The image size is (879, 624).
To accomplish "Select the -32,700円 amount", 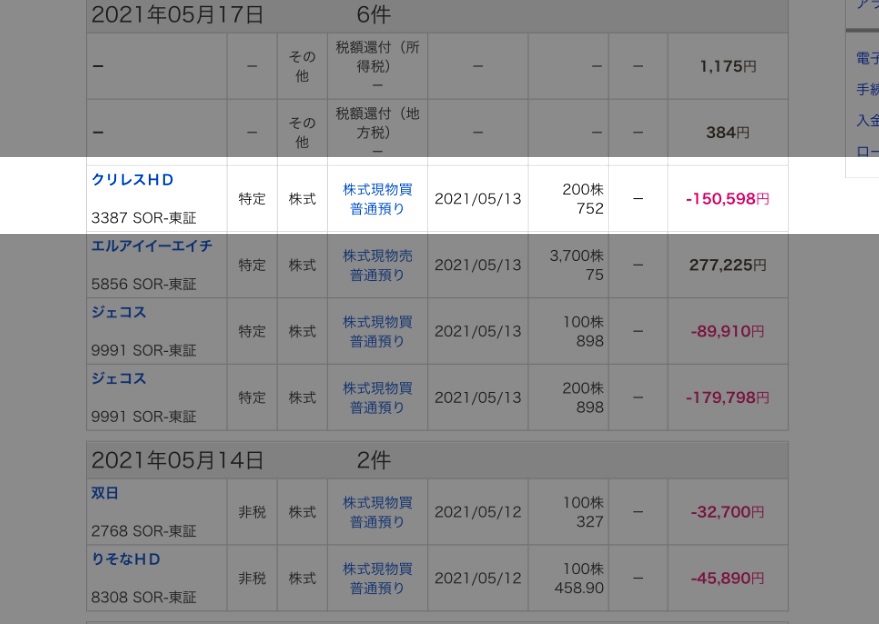I will tap(728, 512).
